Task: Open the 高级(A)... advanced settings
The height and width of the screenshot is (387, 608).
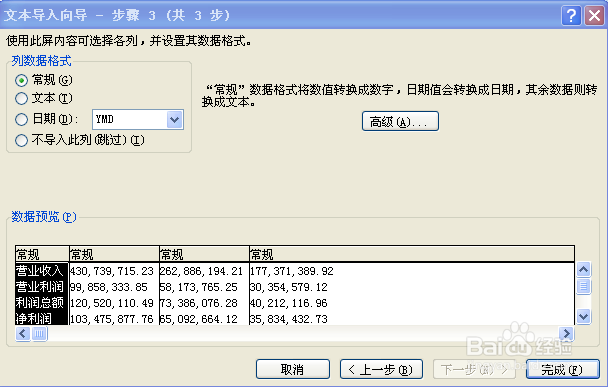Action: [x=400, y=121]
